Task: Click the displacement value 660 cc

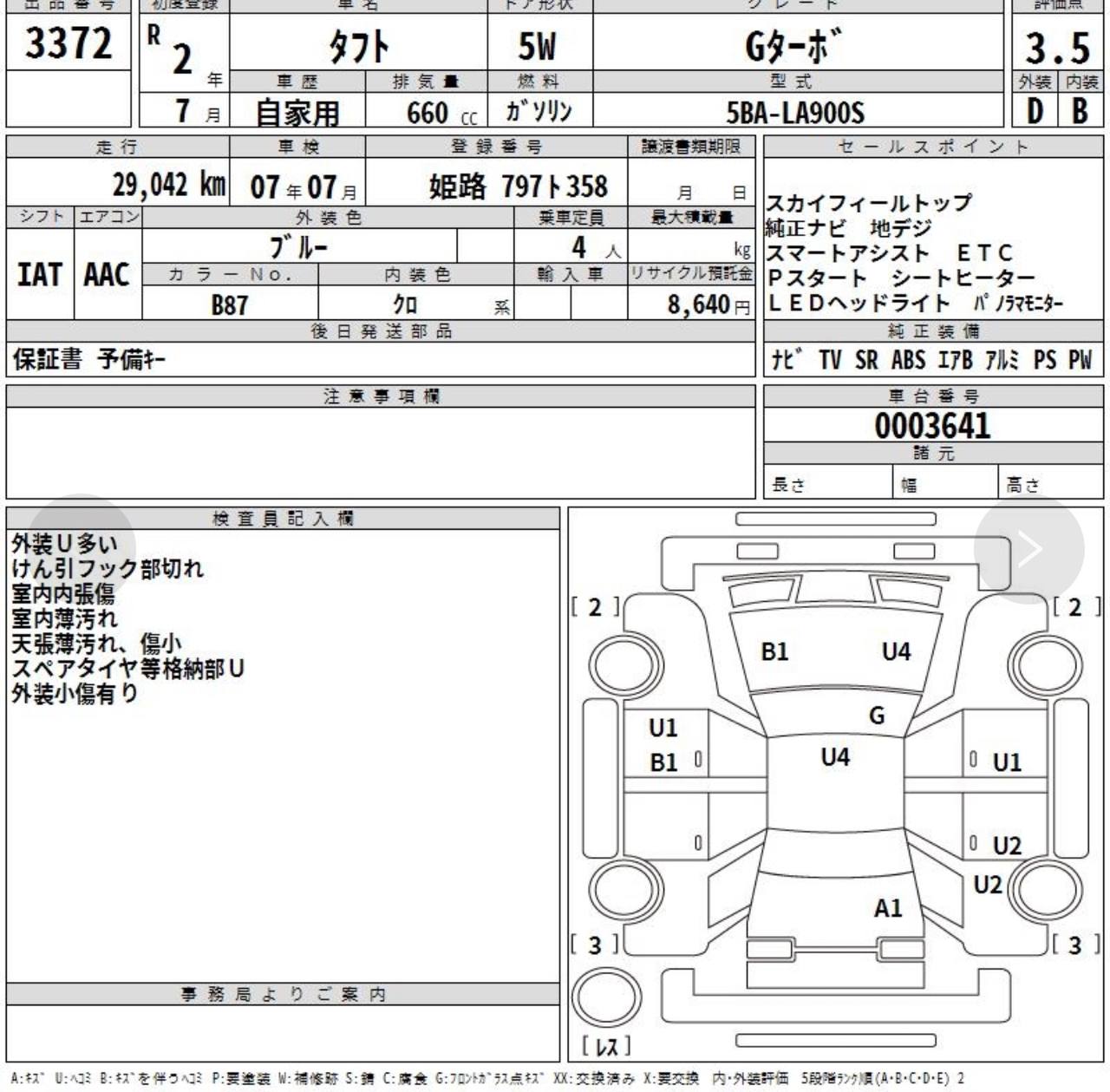Action: point(442,113)
